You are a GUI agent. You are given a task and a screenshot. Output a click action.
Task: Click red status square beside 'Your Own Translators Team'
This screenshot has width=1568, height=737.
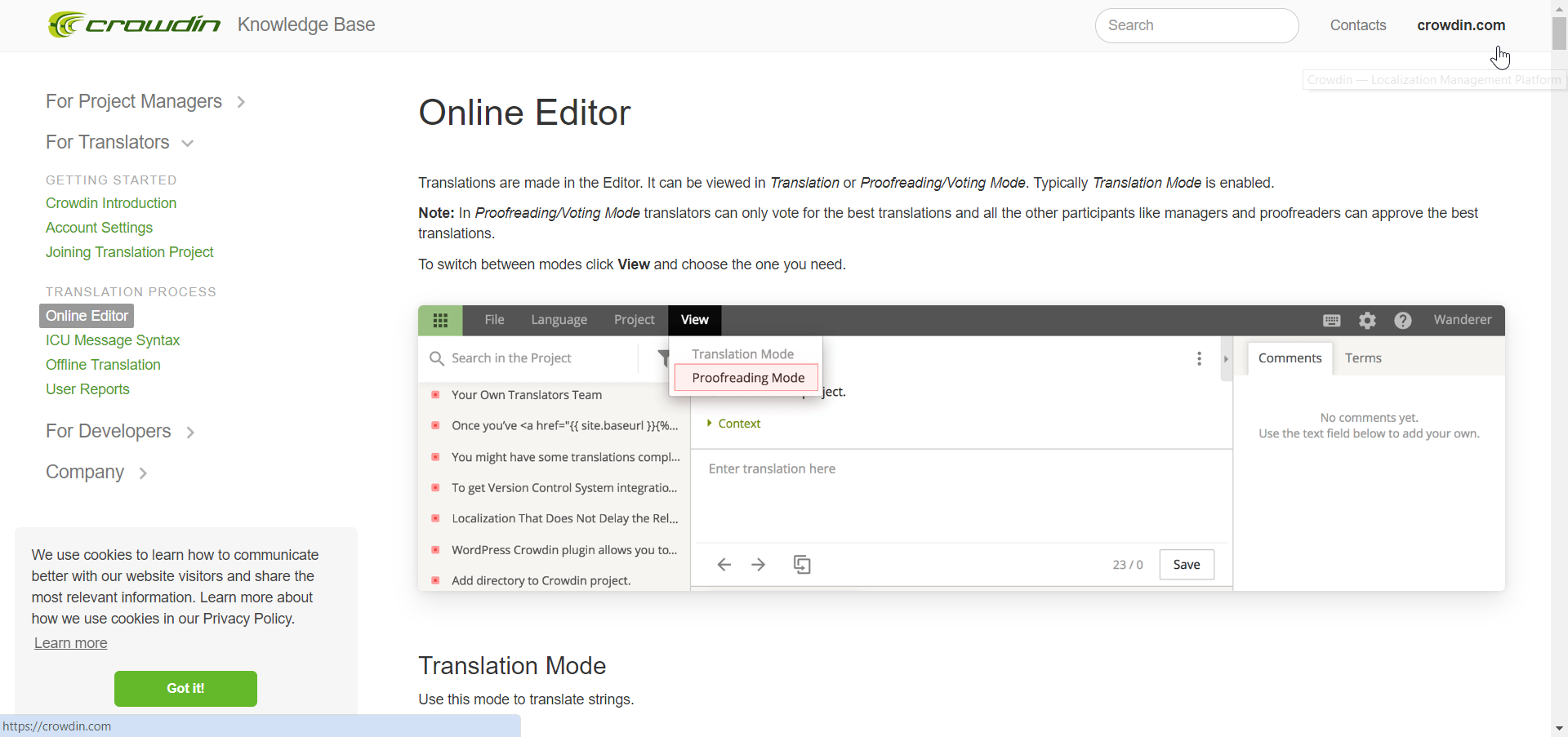[x=435, y=394]
